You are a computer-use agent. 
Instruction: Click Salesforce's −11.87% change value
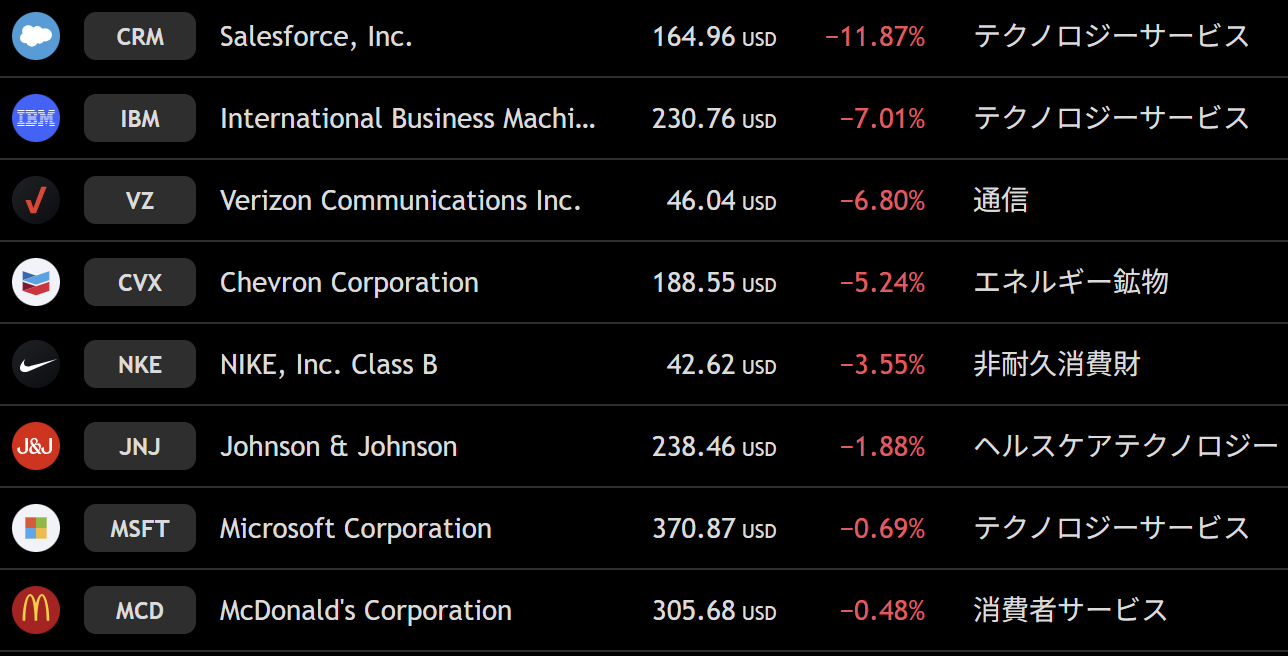875,37
